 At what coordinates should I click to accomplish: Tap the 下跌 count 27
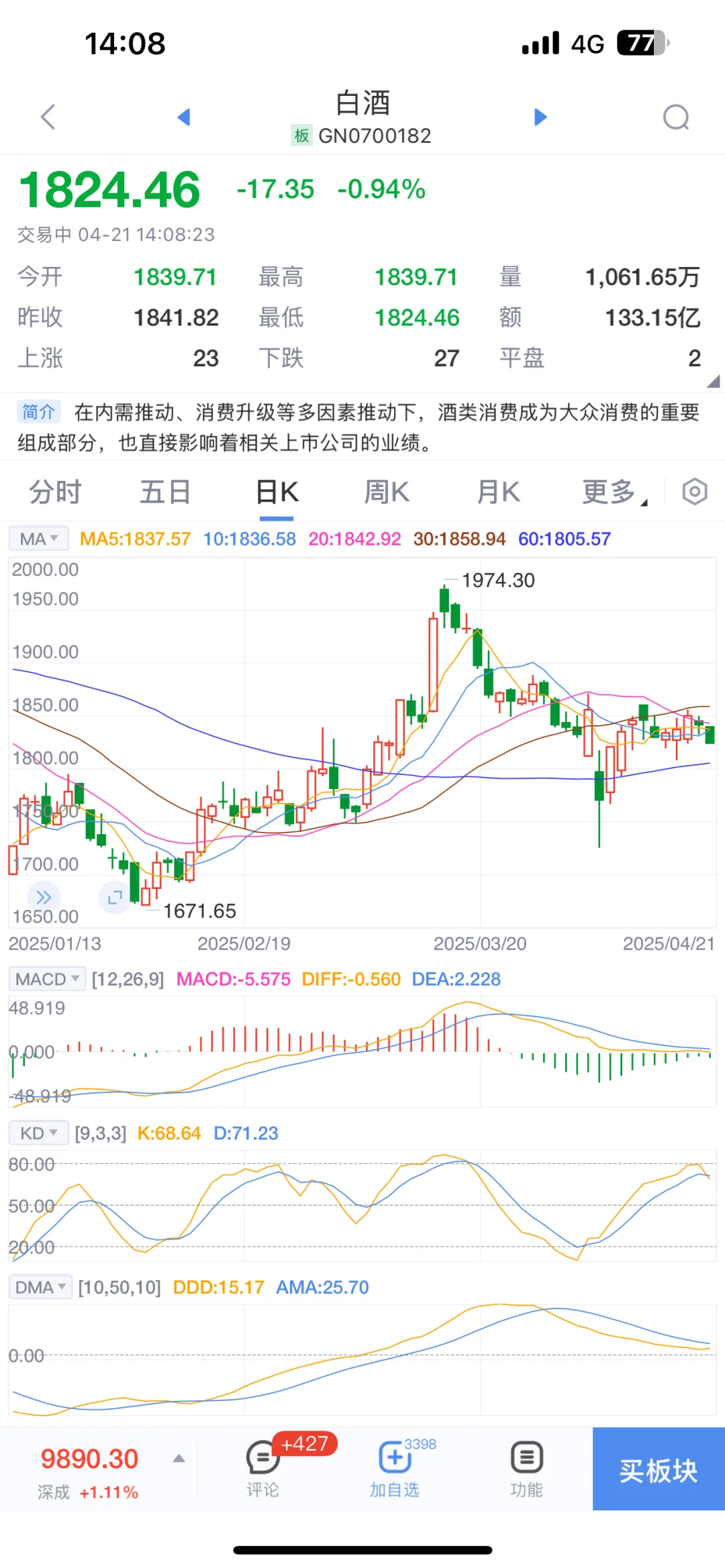pos(446,358)
